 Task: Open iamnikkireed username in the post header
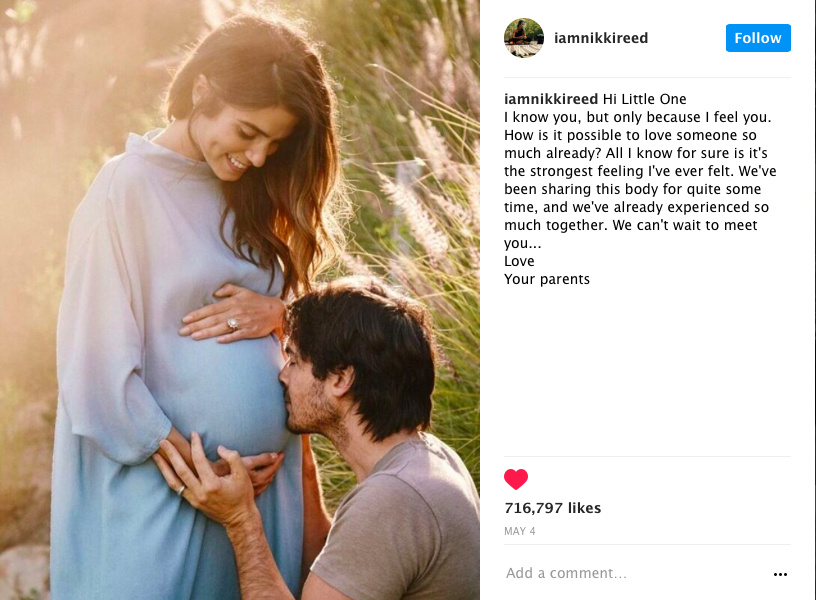coord(601,38)
